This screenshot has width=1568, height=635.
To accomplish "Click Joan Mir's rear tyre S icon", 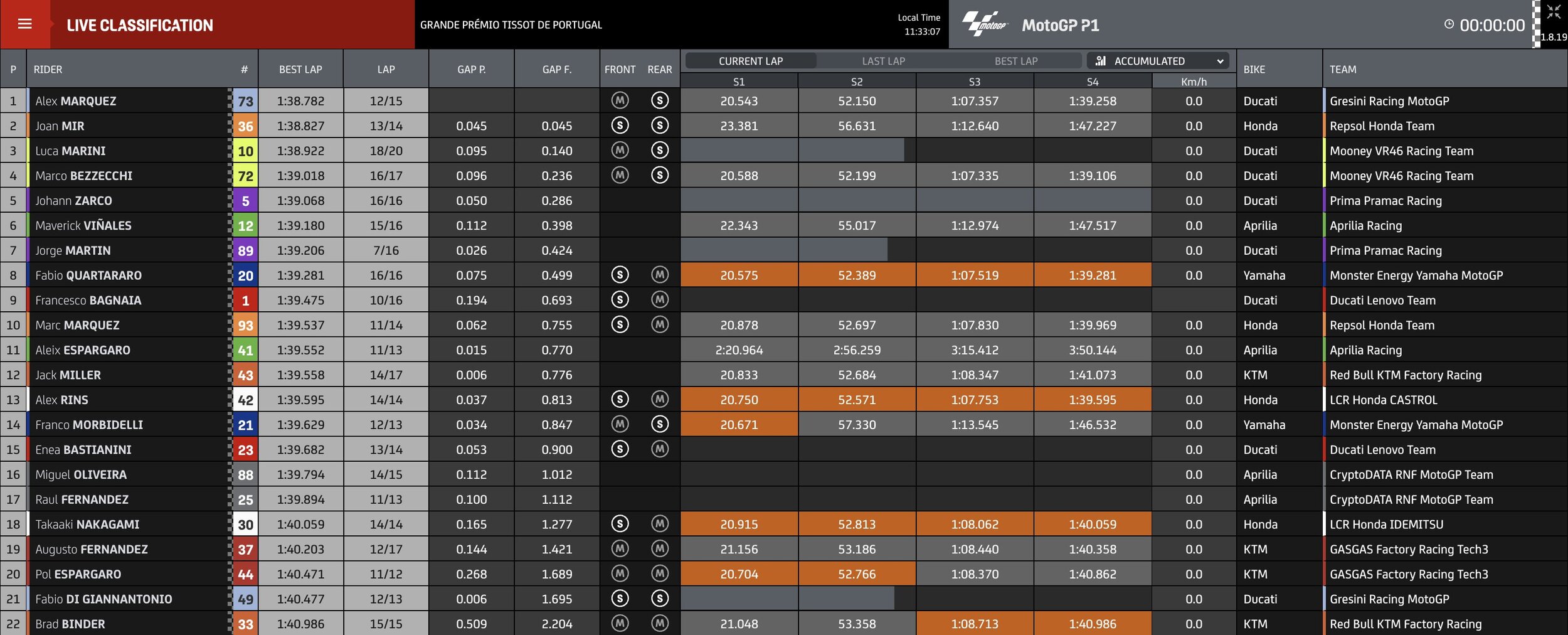I will 660,125.
